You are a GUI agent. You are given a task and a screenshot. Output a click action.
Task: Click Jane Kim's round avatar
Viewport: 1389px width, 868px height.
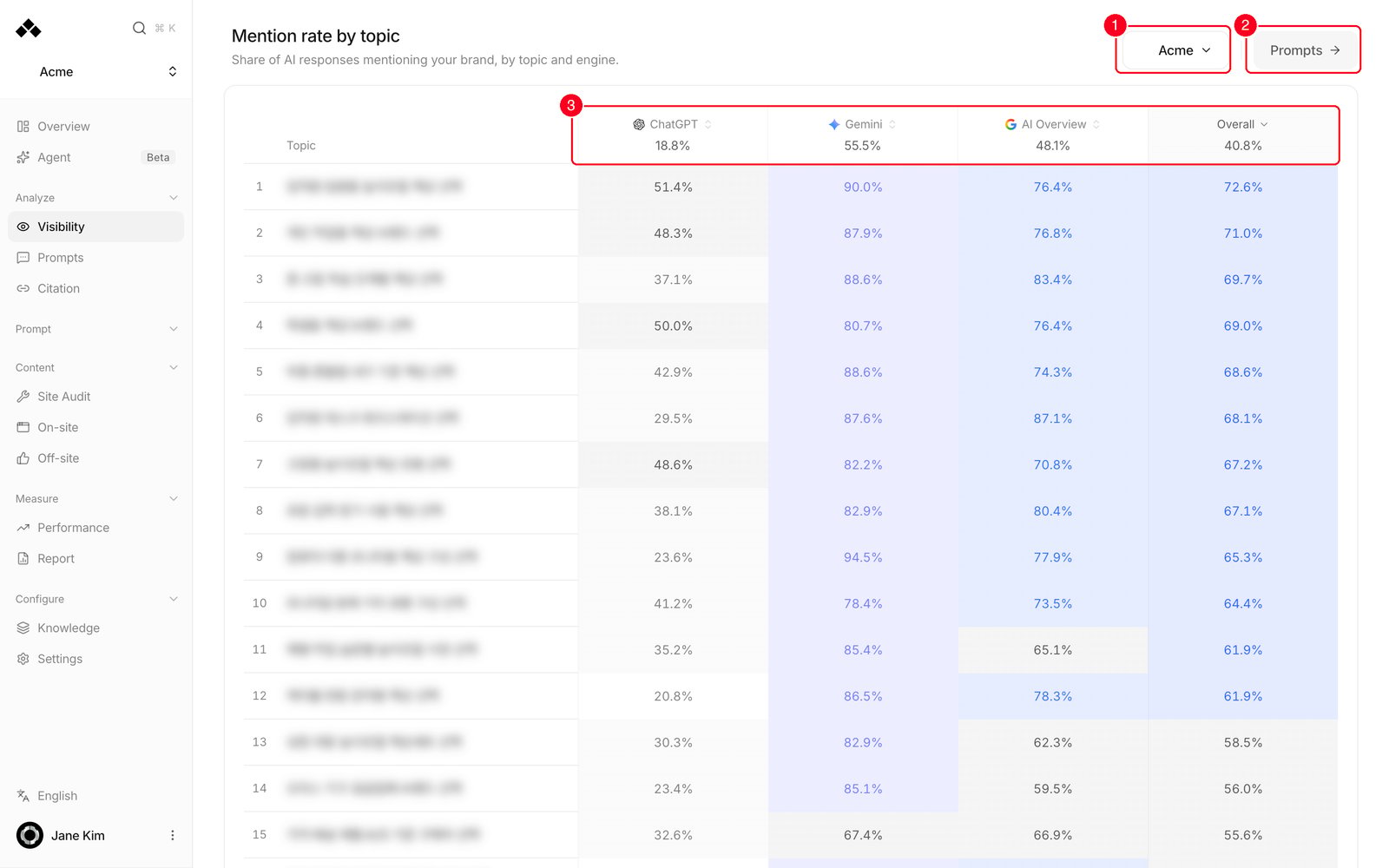(30, 835)
